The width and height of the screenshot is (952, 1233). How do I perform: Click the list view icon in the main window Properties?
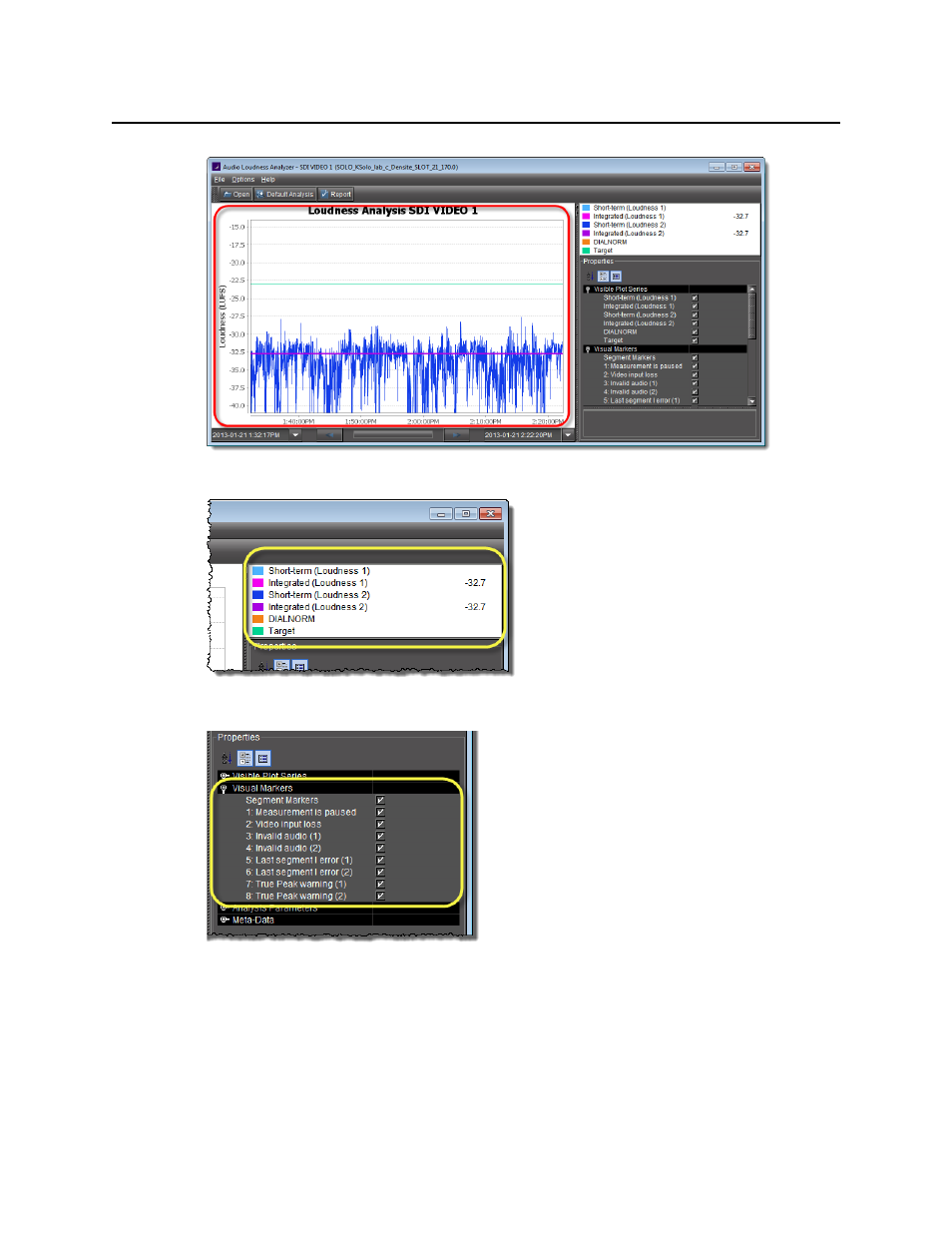[x=616, y=277]
